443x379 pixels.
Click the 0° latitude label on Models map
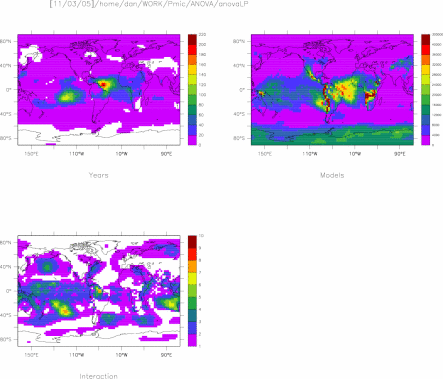pos(242,90)
